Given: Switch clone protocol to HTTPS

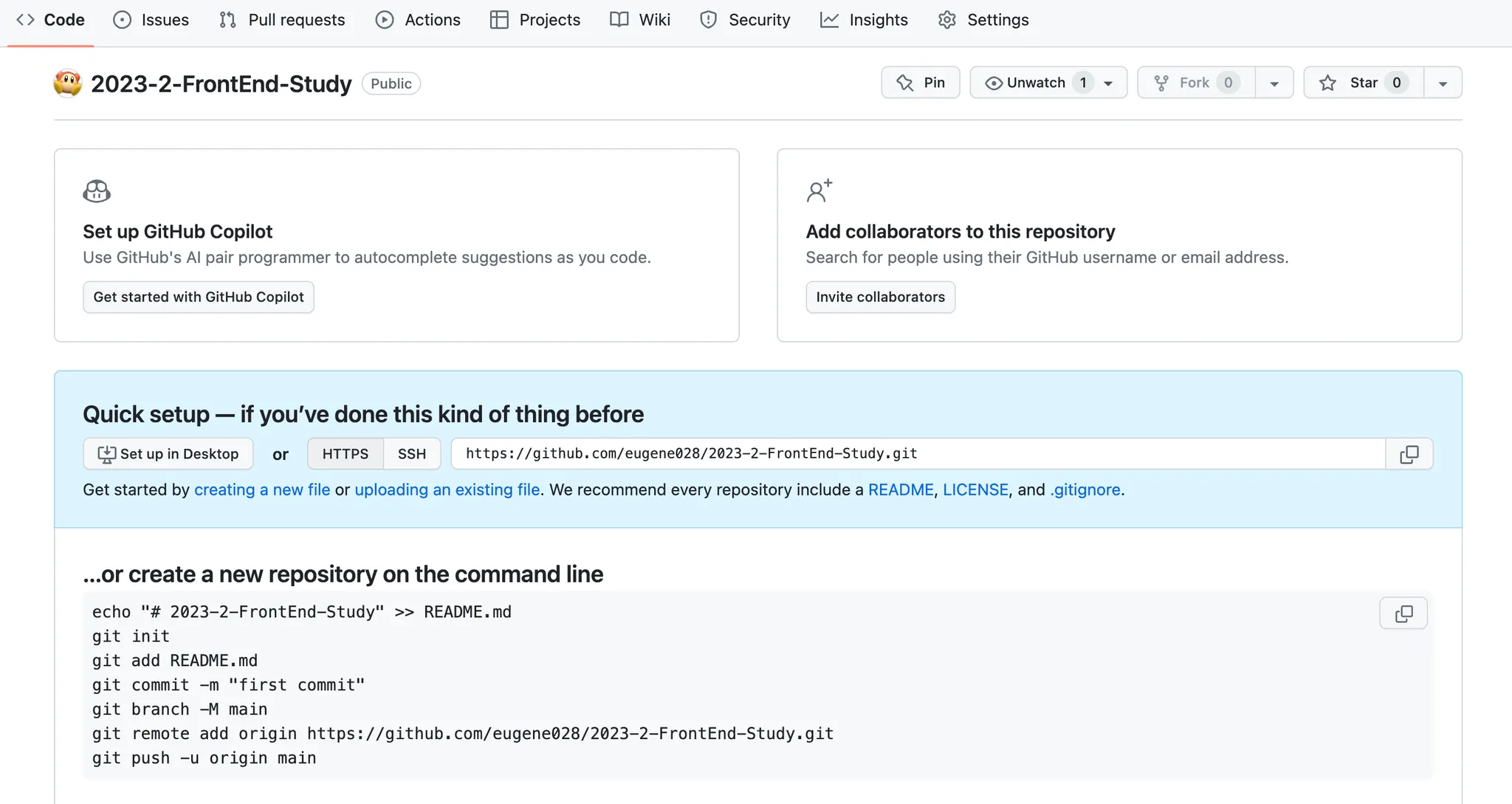Looking at the screenshot, I should [345, 454].
